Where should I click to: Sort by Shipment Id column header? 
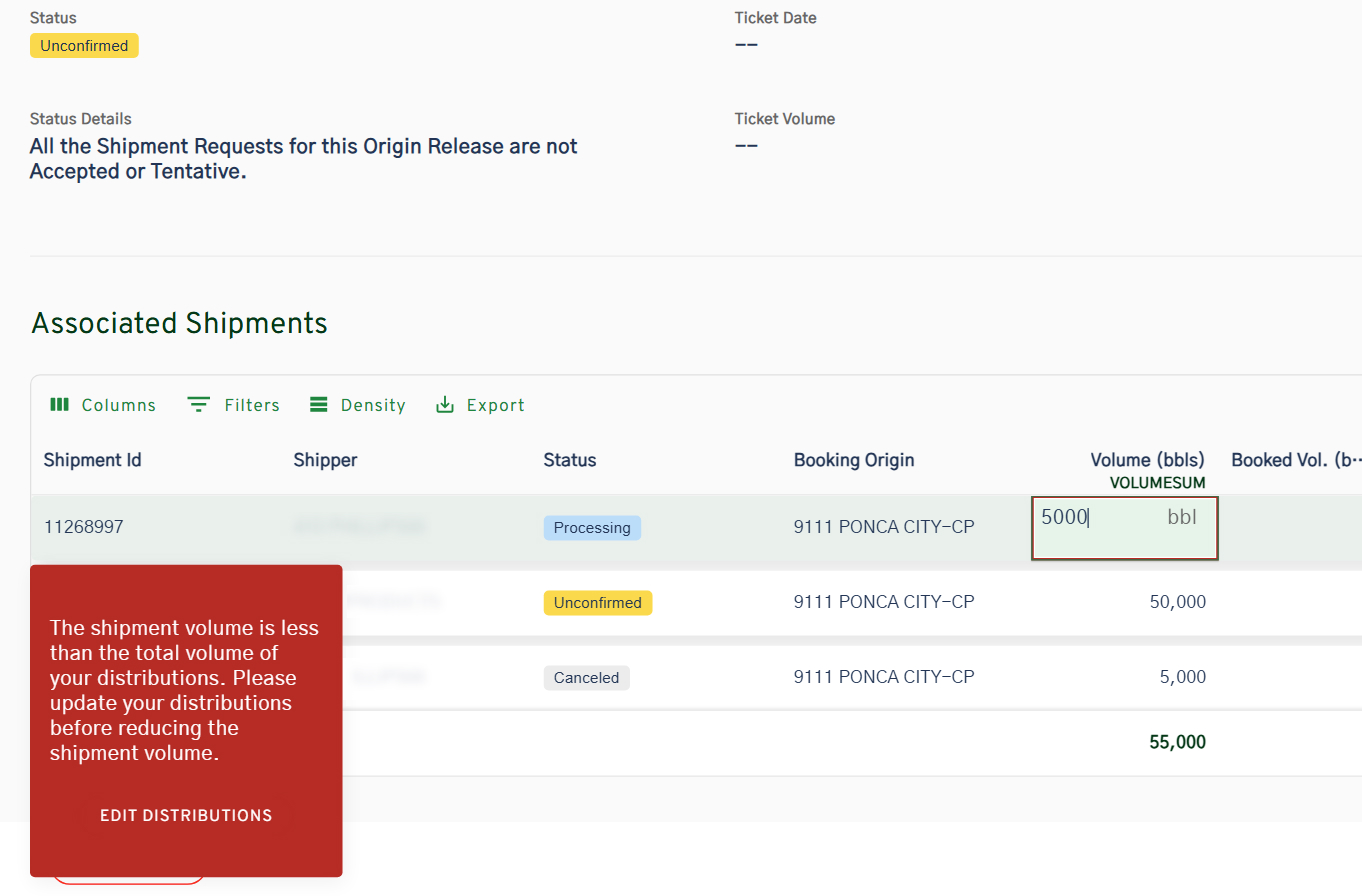[x=93, y=460]
